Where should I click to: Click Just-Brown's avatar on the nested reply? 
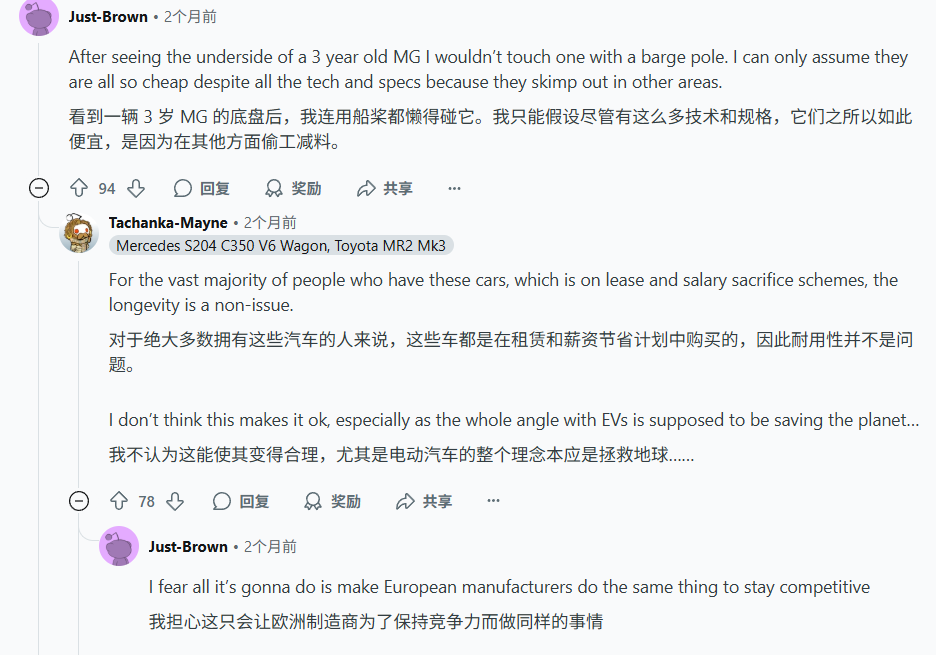[x=119, y=546]
